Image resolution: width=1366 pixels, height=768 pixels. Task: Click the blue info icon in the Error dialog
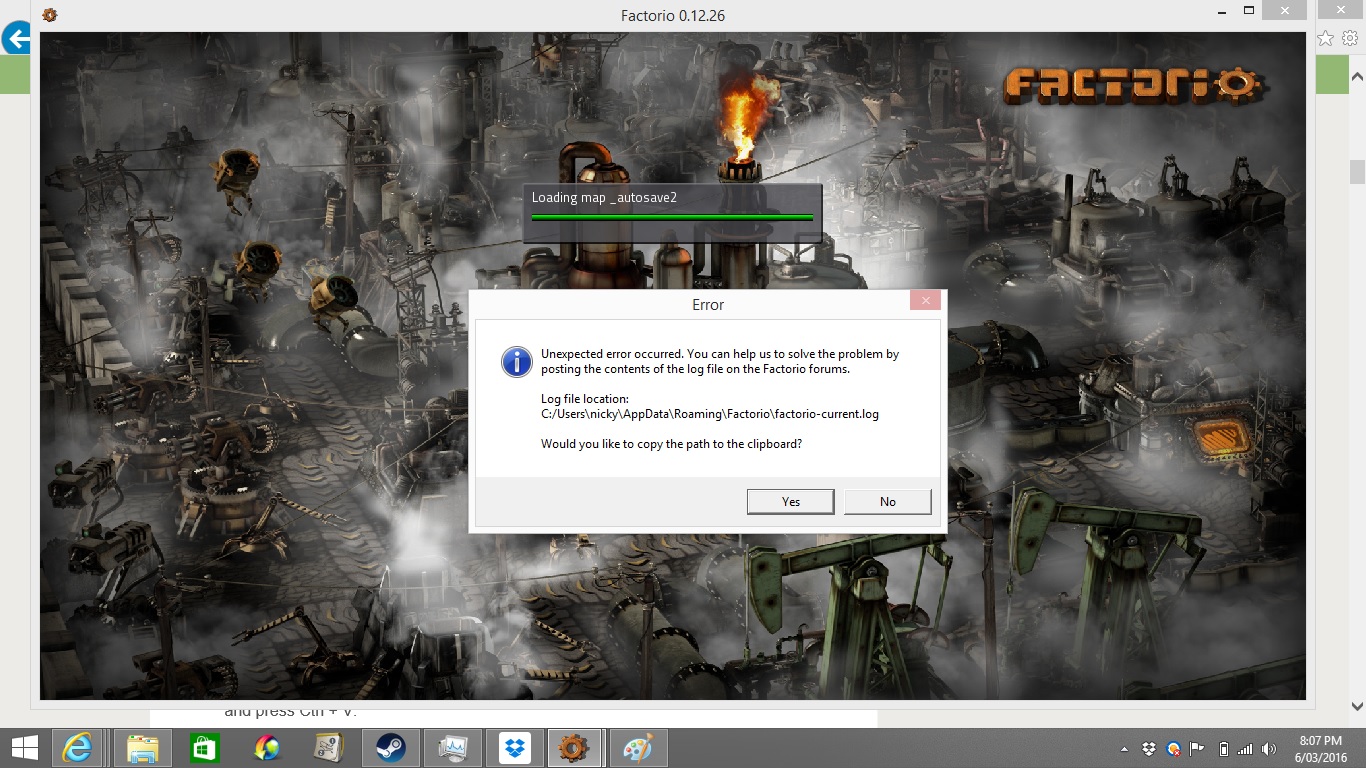pyautogui.click(x=516, y=362)
